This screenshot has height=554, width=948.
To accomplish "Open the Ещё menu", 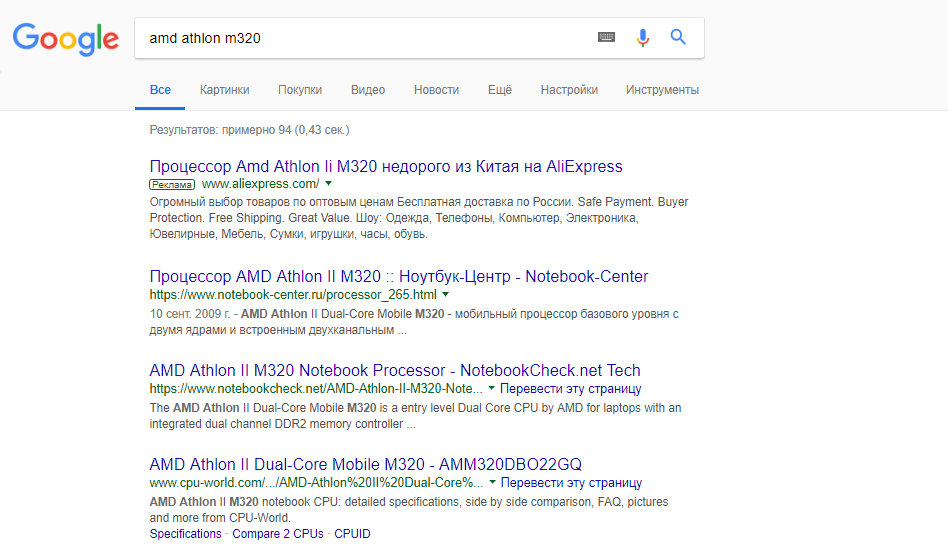I will click(500, 90).
